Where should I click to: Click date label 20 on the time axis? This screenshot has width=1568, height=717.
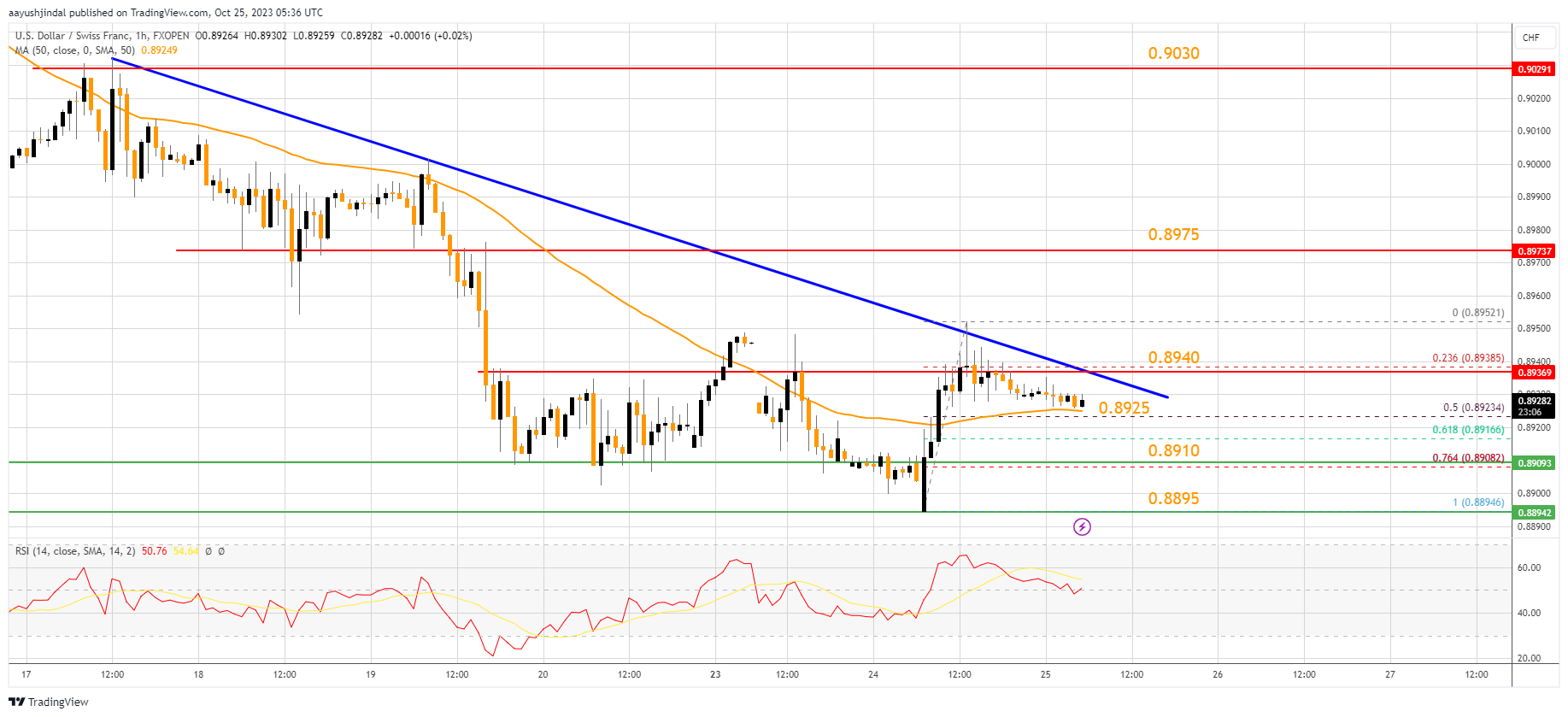point(543,674)
